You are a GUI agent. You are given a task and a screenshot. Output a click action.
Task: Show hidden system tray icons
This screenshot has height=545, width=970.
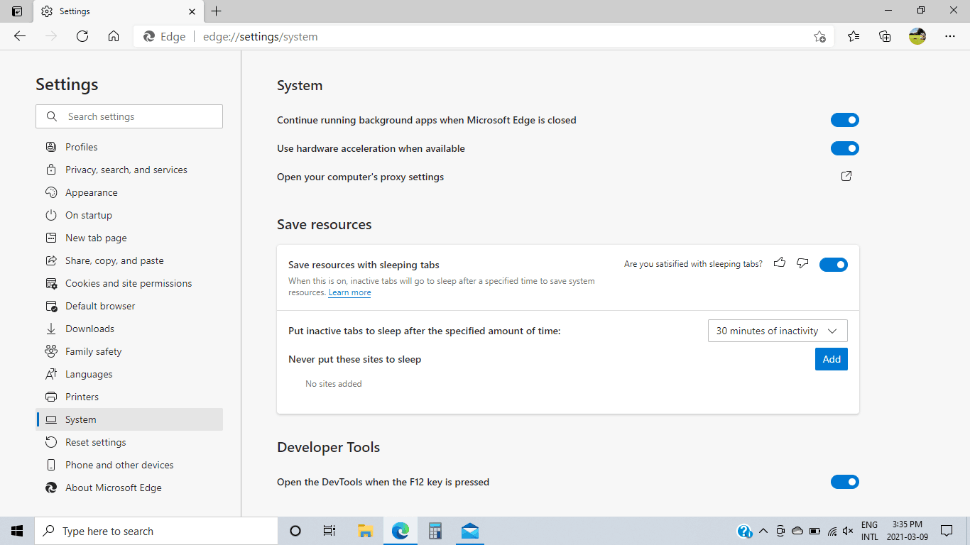(x=763, y=531)
